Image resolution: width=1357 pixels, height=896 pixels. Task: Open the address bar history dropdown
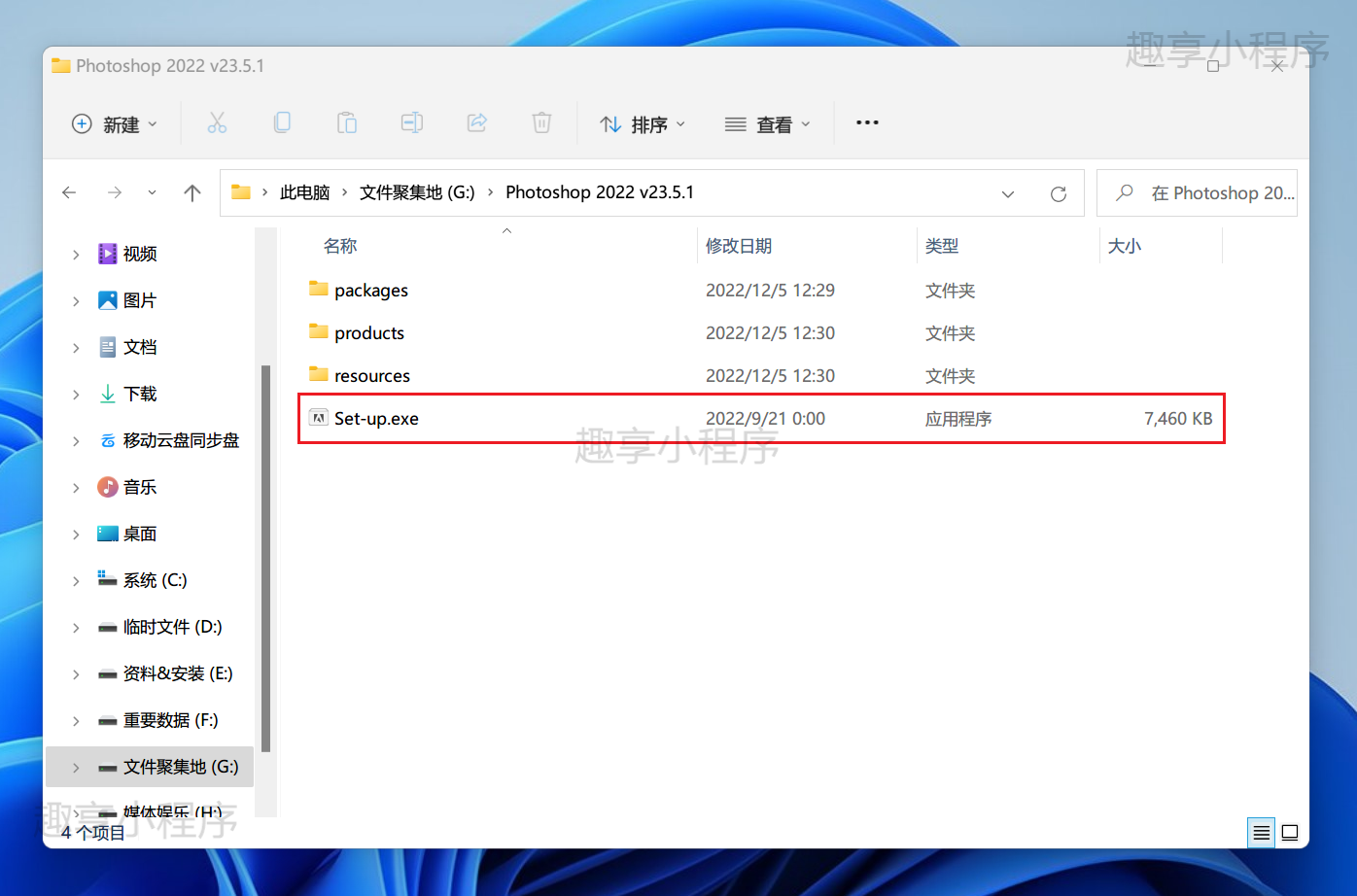coord(1008,193)
